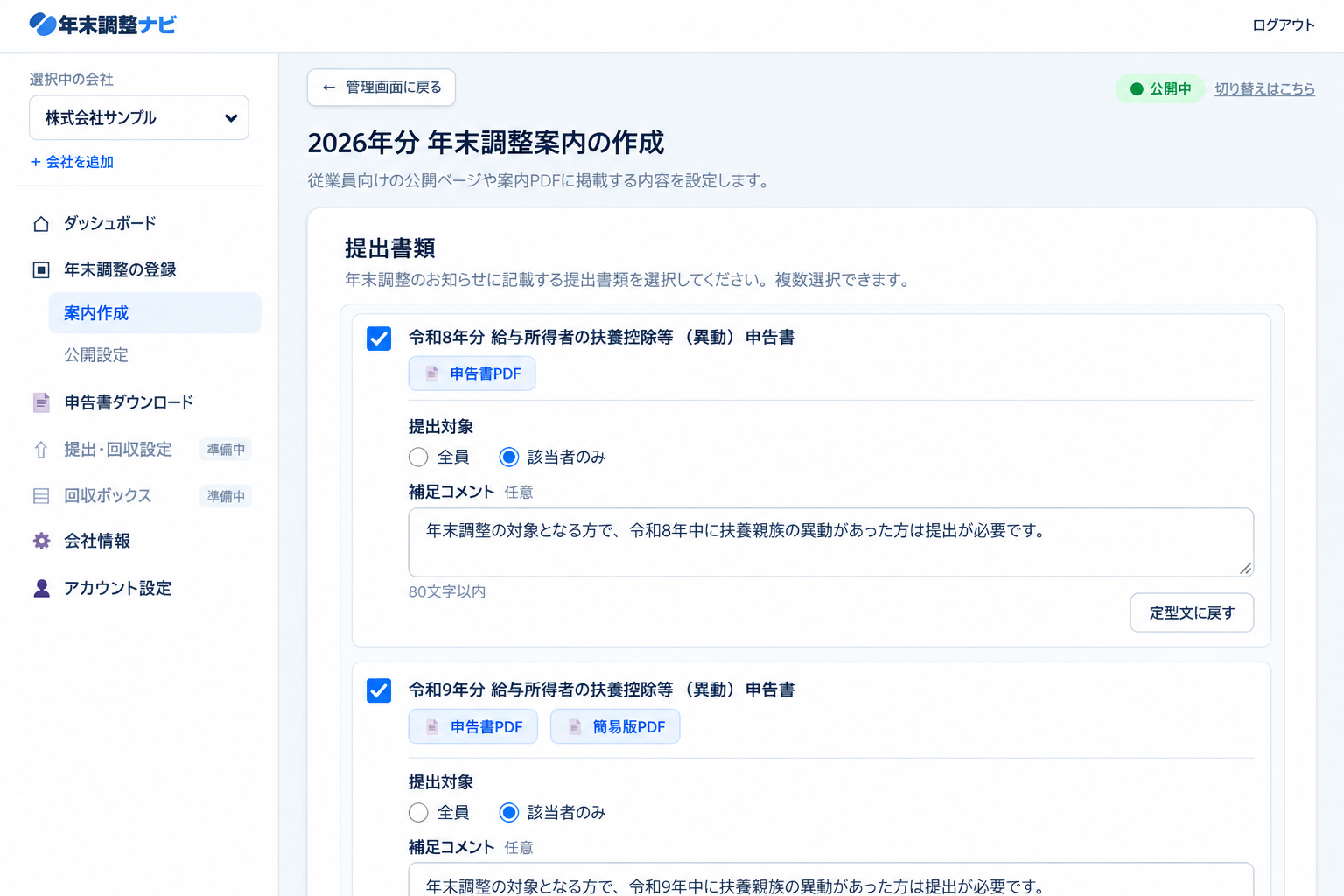Click the 提出・回収設定 upload arrow icon
The width and height of the screenshot is (1344, 896).
[x=41, y=450]
